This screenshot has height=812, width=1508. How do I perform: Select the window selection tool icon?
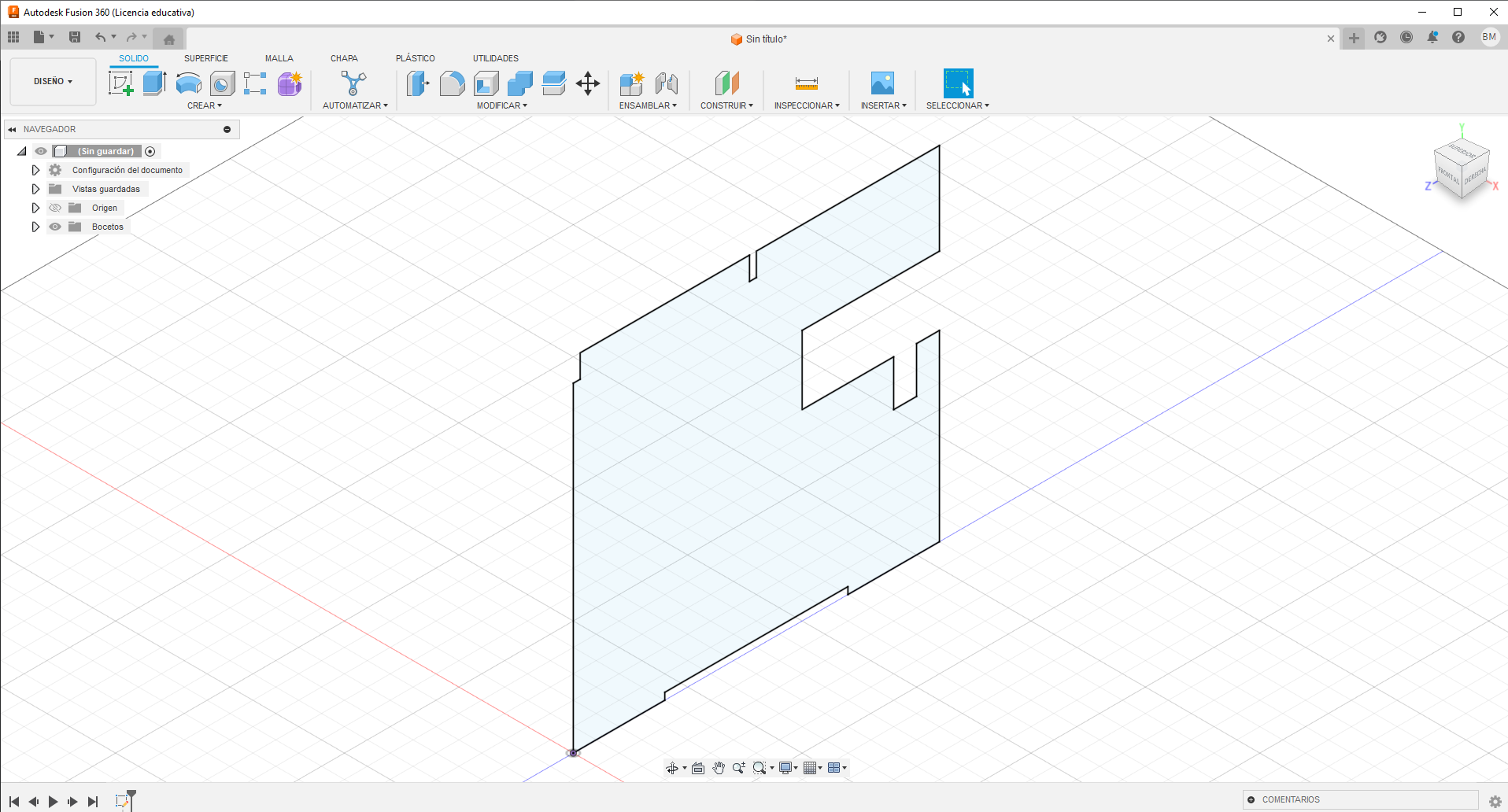coord(958,83)
